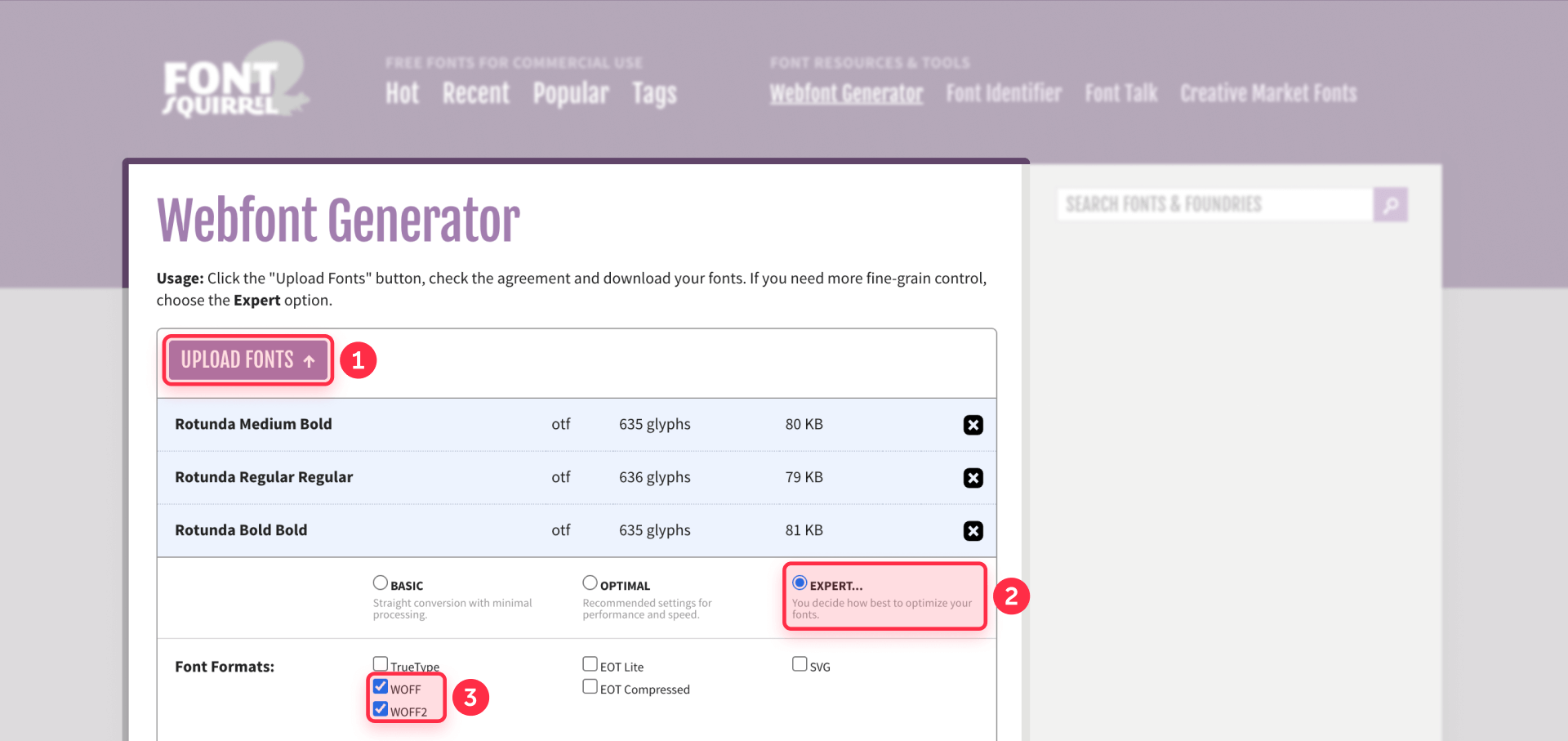
Task: Open the Font Squirrel logo homepage
Action: pyautogui.click(x=235, y=80)
